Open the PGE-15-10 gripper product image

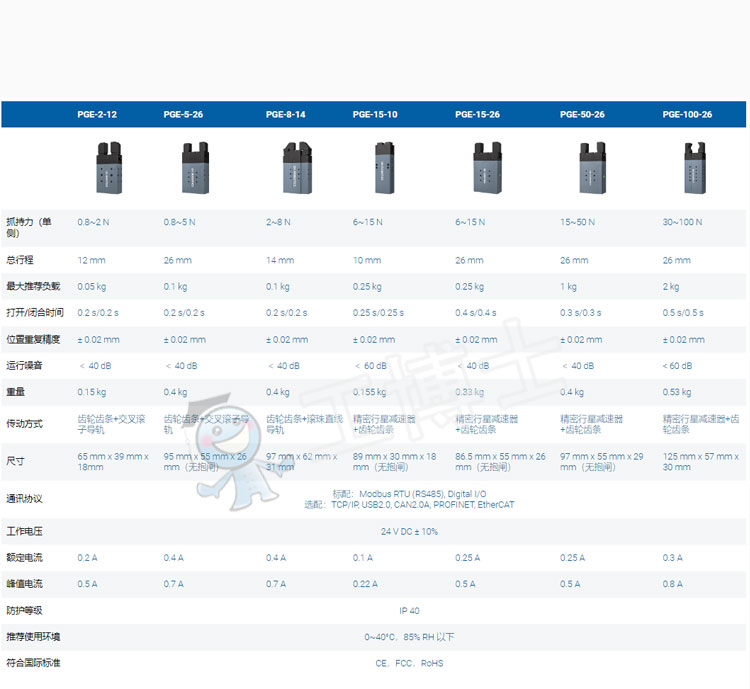(384, 168)
